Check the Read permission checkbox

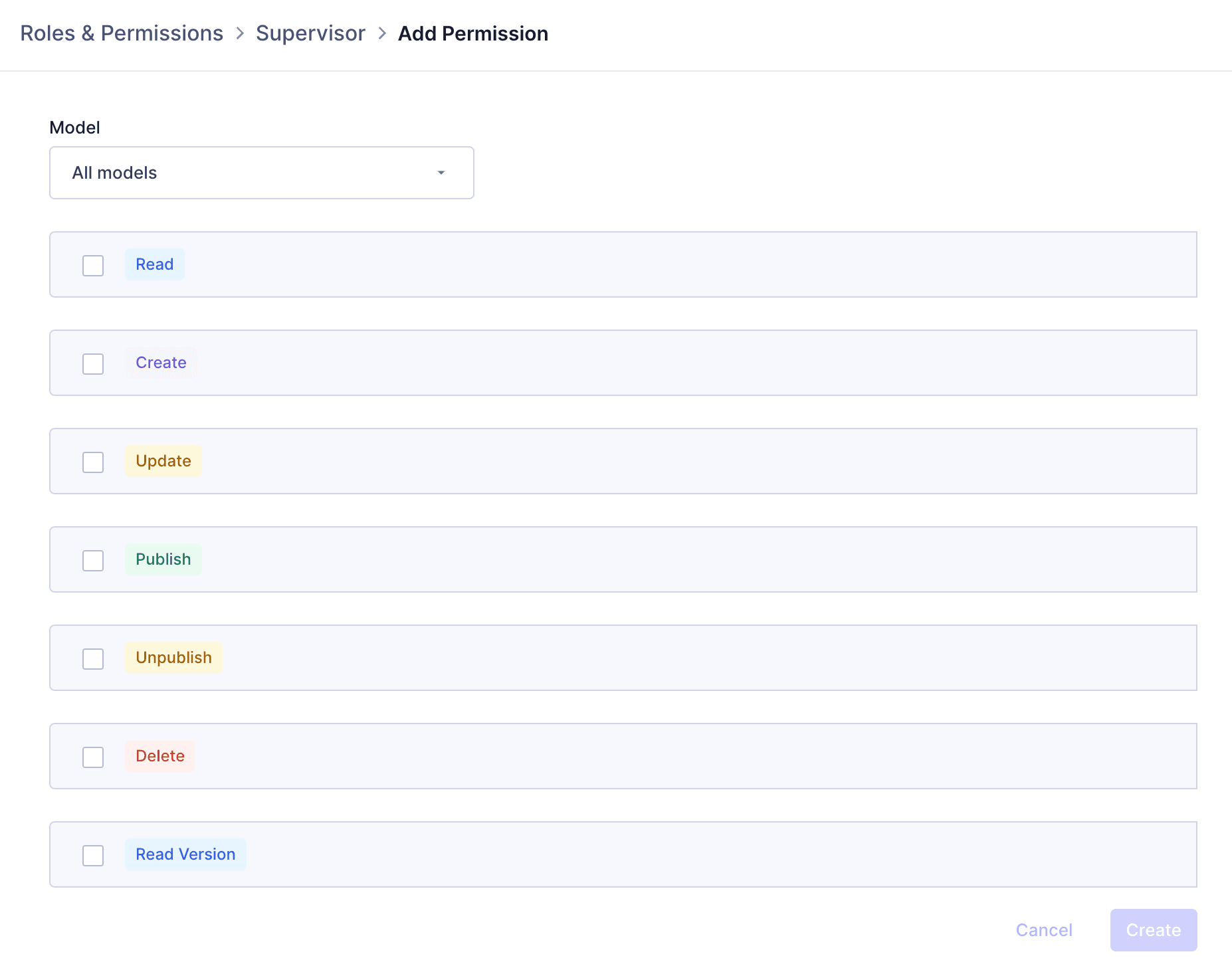click(x=92, y=265)
